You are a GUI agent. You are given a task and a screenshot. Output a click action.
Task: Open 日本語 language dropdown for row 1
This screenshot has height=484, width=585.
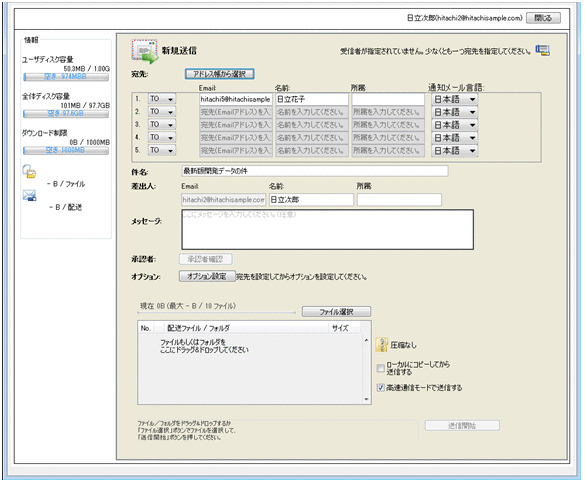point(454,99)
